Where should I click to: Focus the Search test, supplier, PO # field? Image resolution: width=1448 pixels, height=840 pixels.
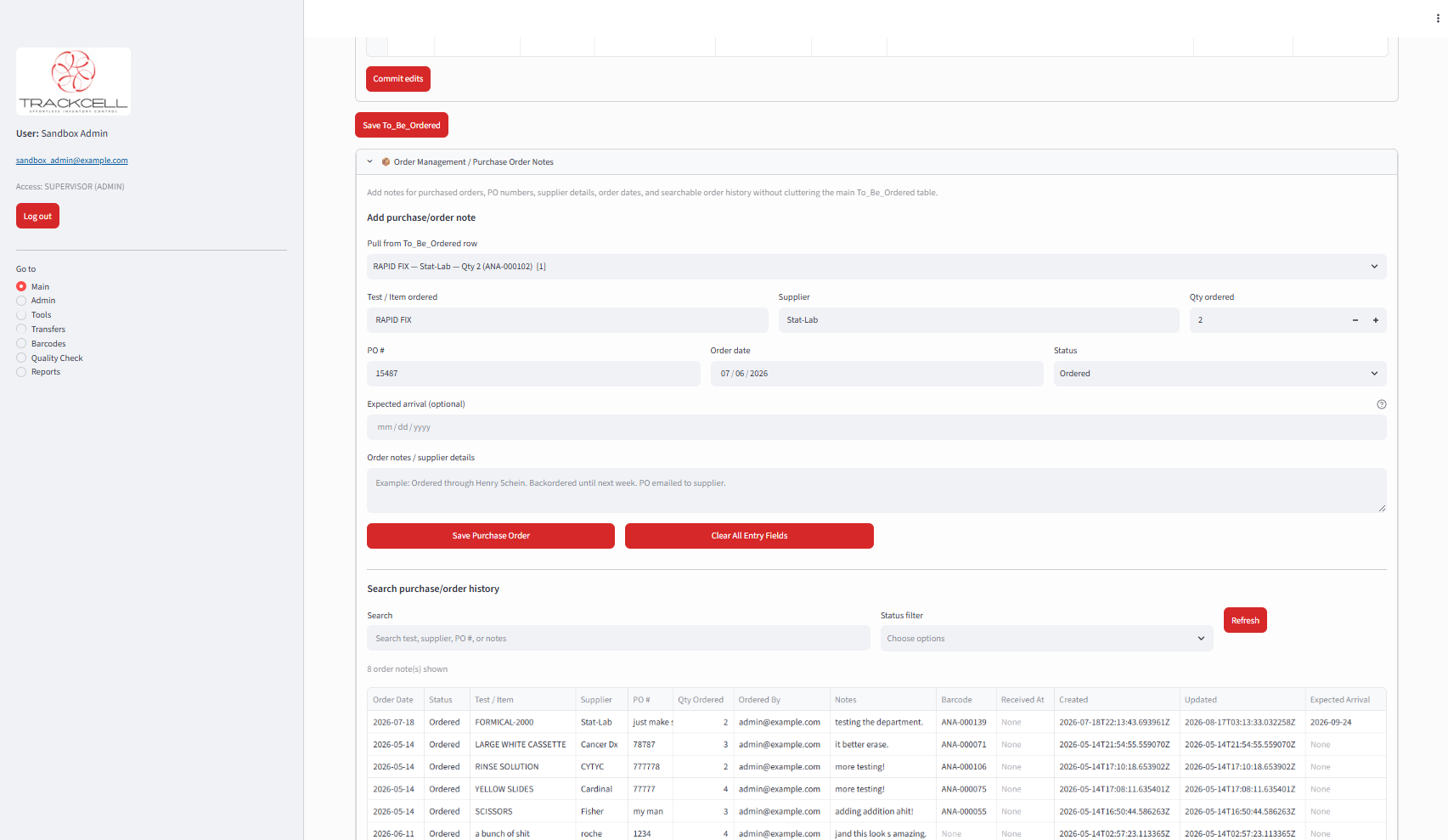pos(618,639)
